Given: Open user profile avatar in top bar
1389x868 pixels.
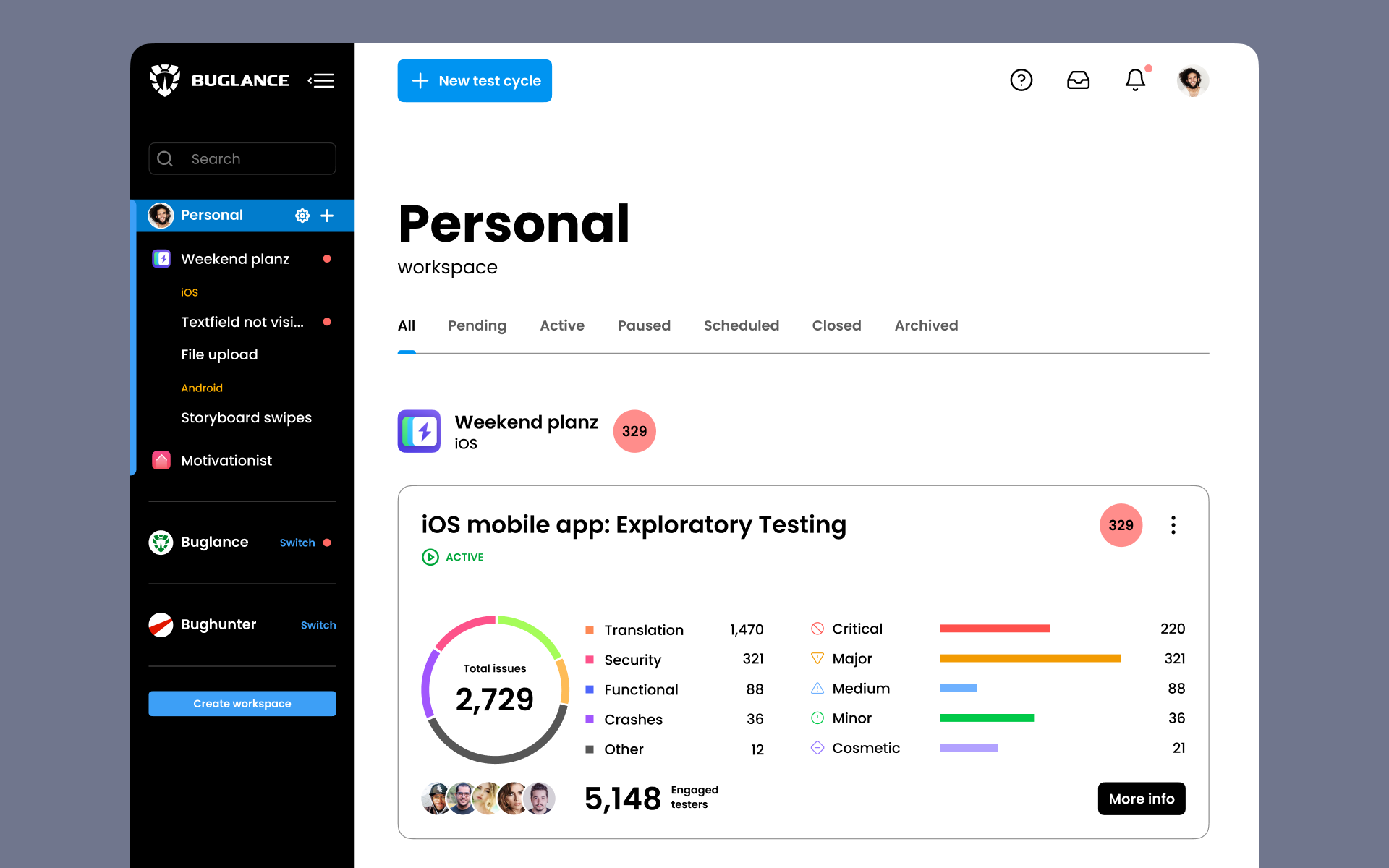Looking at the screenshot, I should [1192, 80].
